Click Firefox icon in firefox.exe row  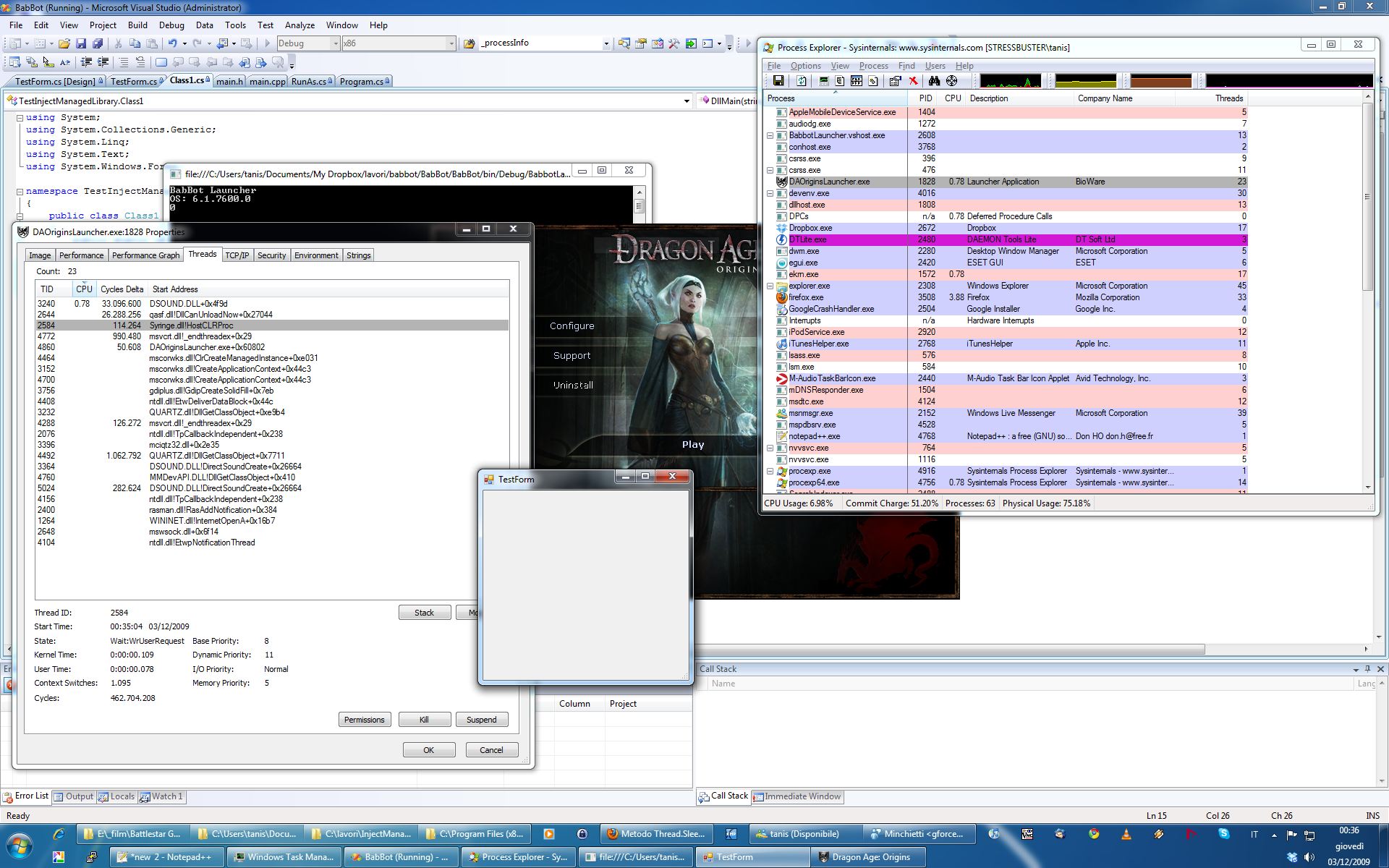coord(781,297)
